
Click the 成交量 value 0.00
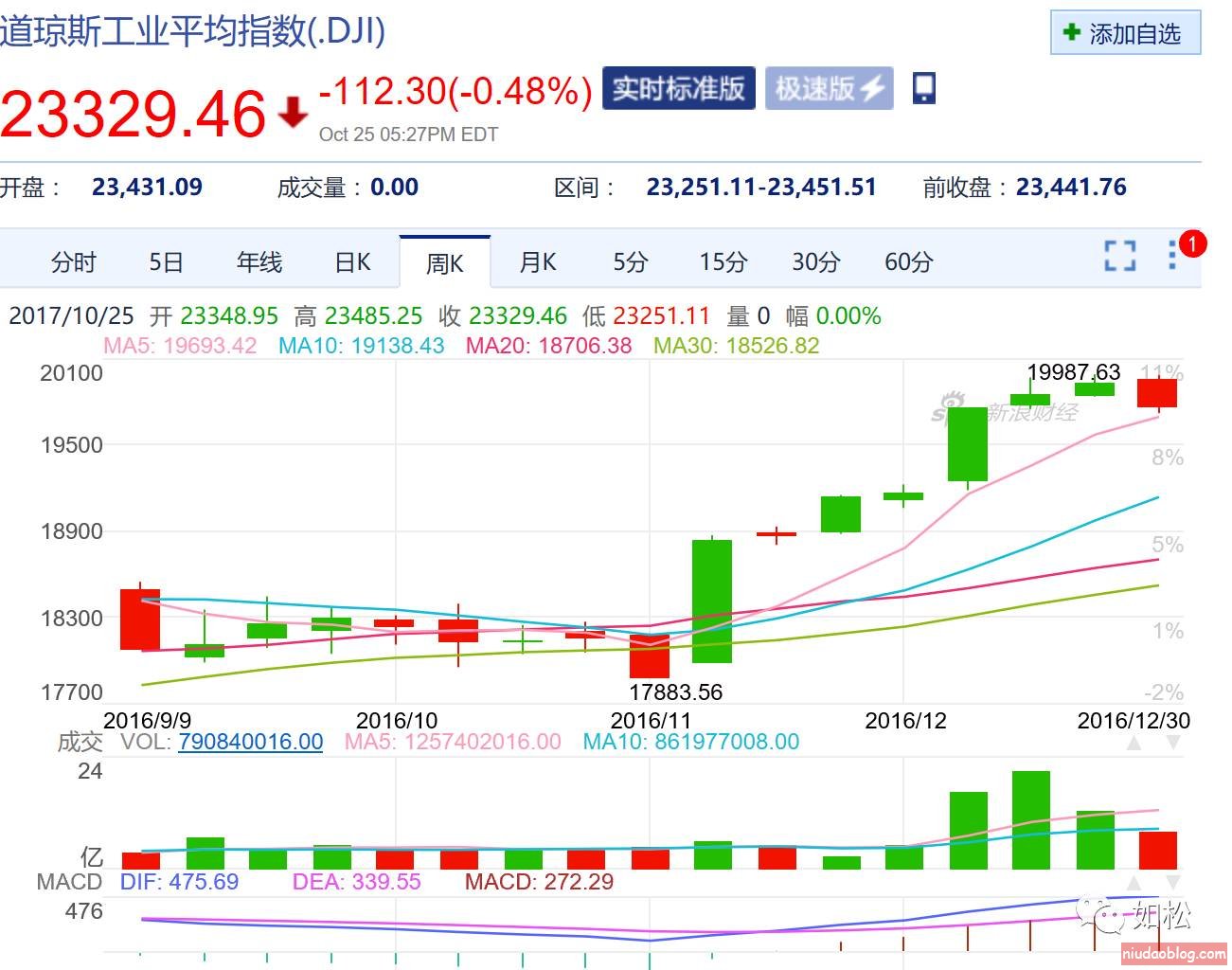point(394,187)
